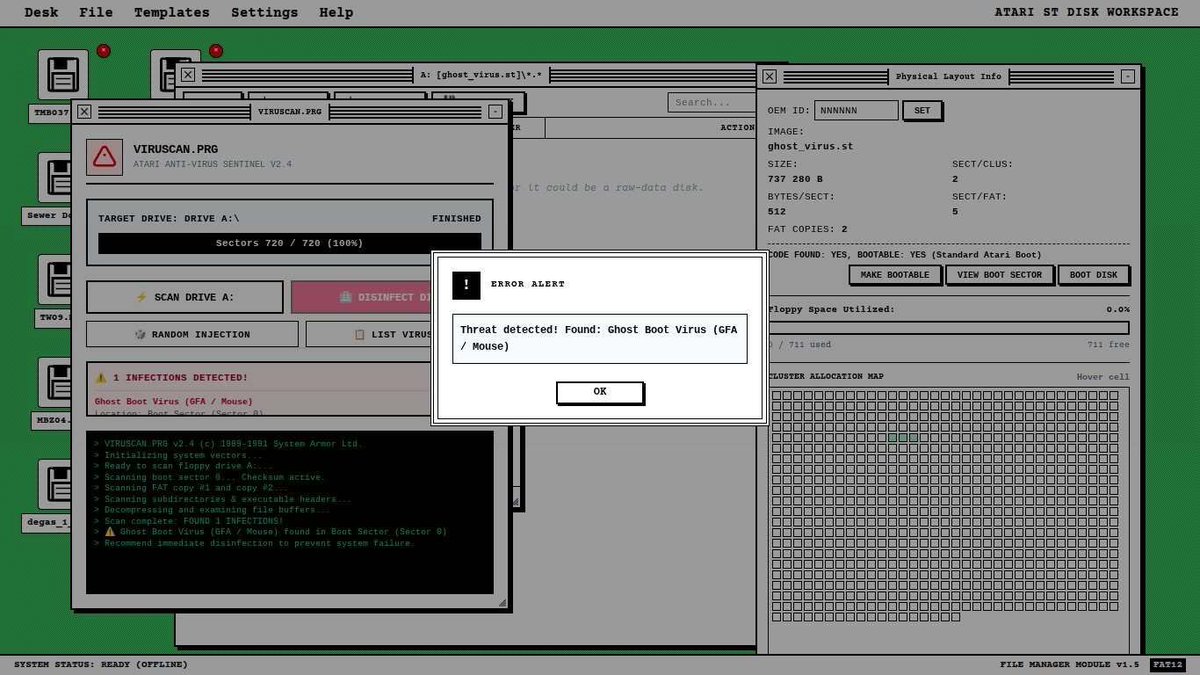1200x675 pixels.
Task: Click log line VIRUSCAN PRG v2.4 copyright
Action: pyautogui.click(x=228, y=443)
